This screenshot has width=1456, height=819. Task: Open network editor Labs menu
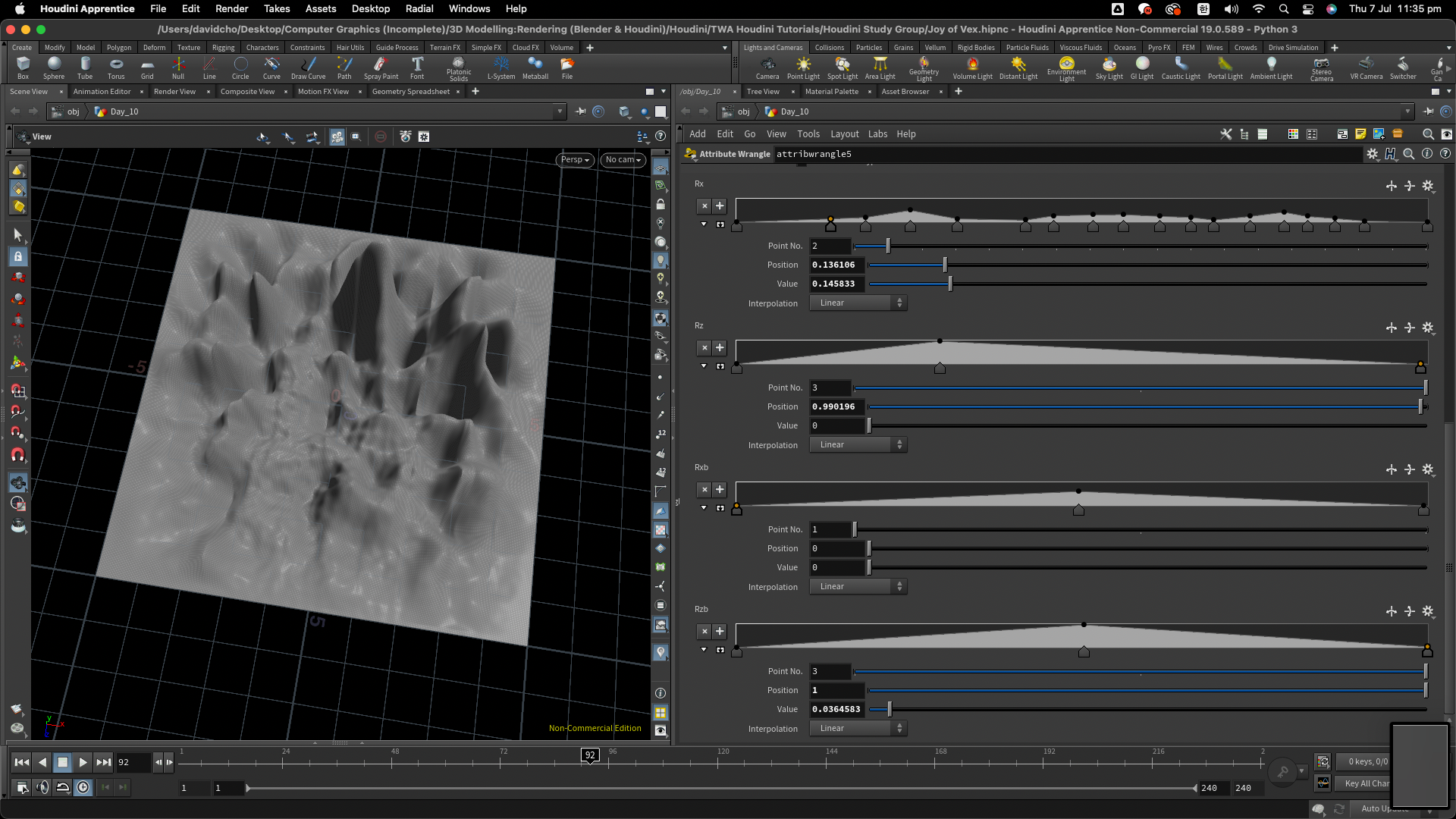tap(877, 134)
